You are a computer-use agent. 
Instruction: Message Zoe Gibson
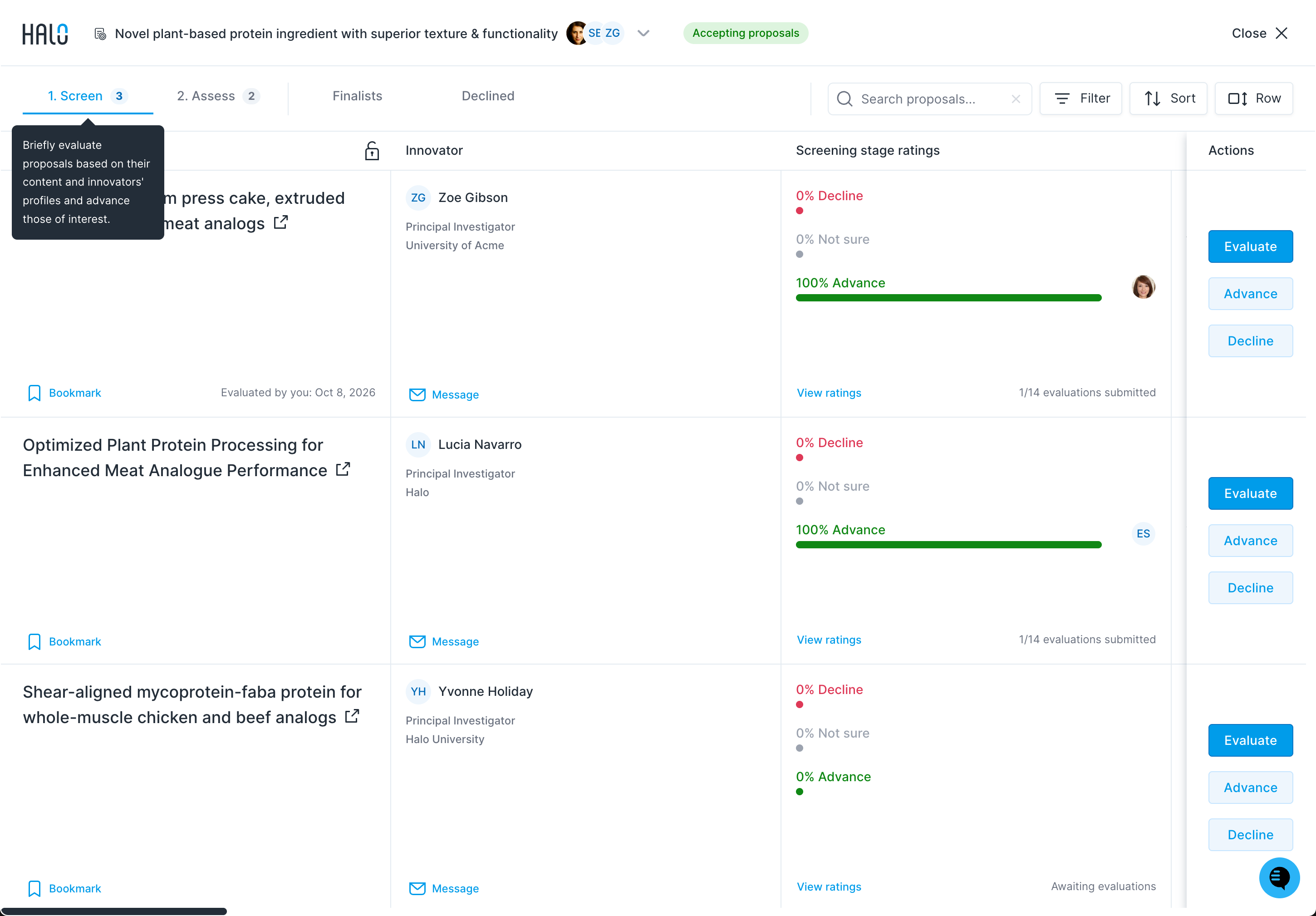pyautogui.click(x=444, y=395)
